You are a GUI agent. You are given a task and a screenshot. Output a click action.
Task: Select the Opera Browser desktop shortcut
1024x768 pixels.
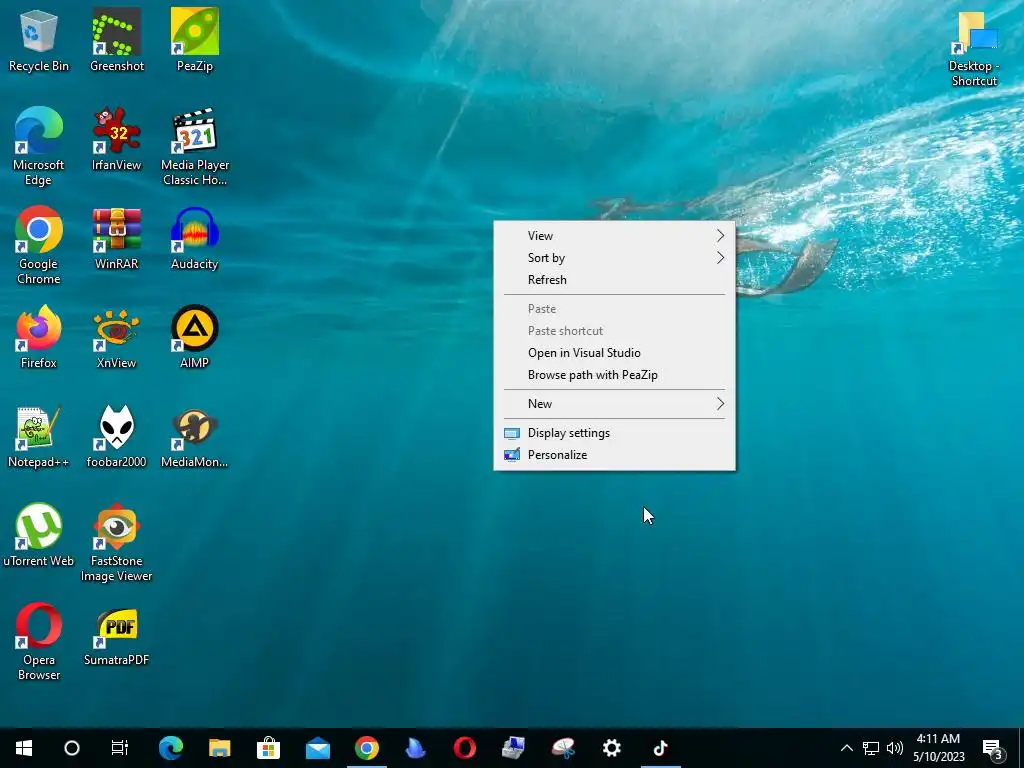point(39,642)
